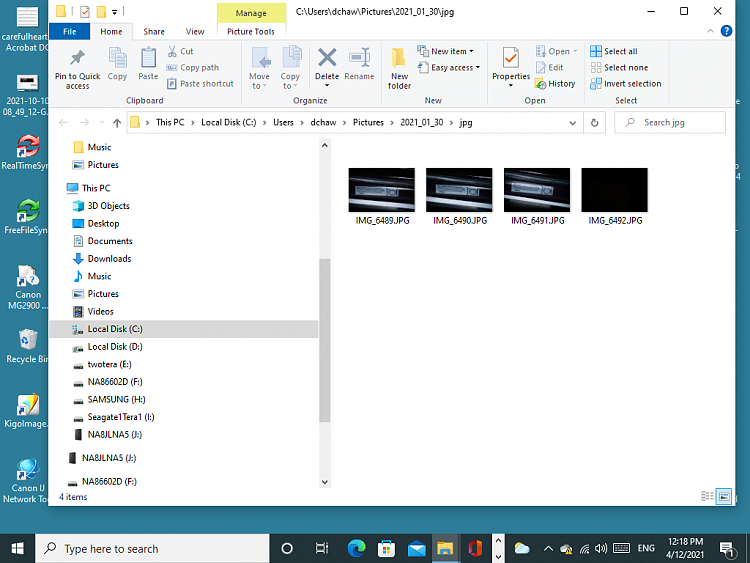Click Copy path in ribbon
Image resolution: width=750 pixels, height=563 pixels.
[x=193, y=67]
